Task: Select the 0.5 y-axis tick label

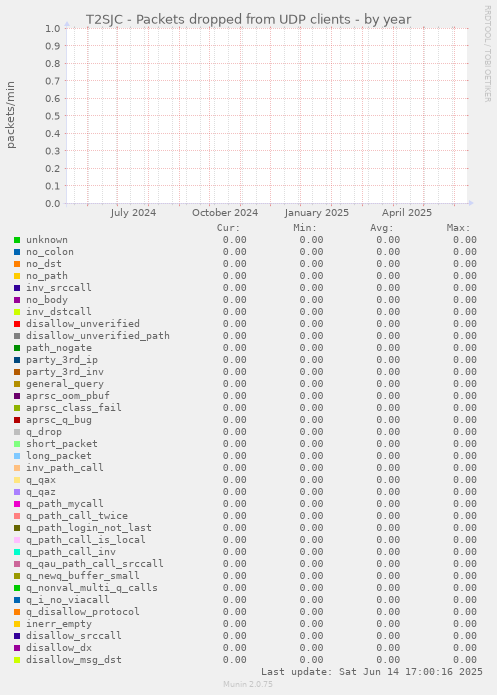Action: coord(52,116)
